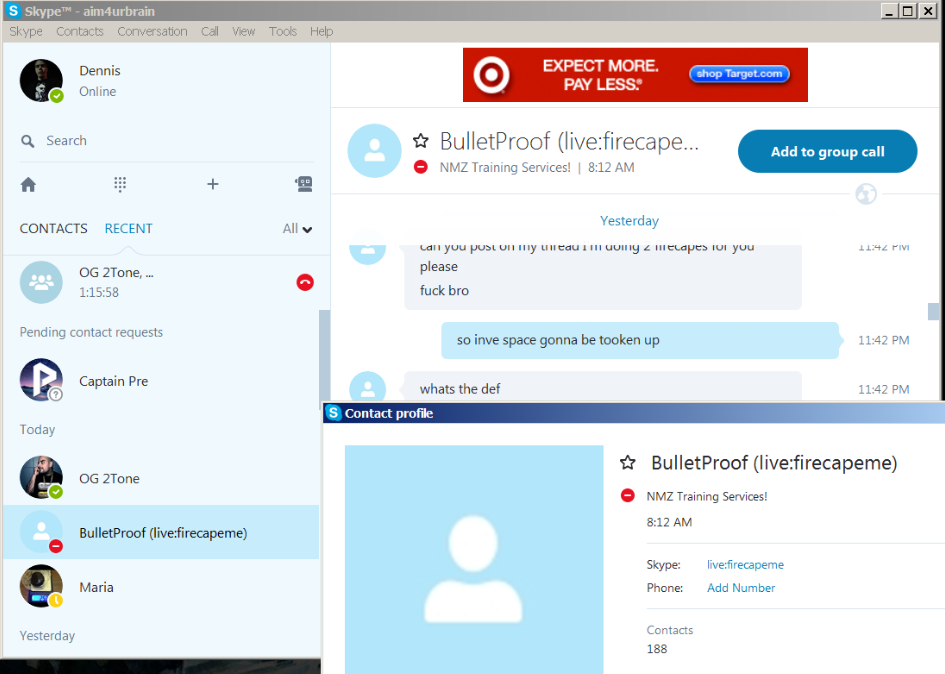The image size is (945, 674).
Task: Minimize the main Skype window
Action: click(889, 11)
